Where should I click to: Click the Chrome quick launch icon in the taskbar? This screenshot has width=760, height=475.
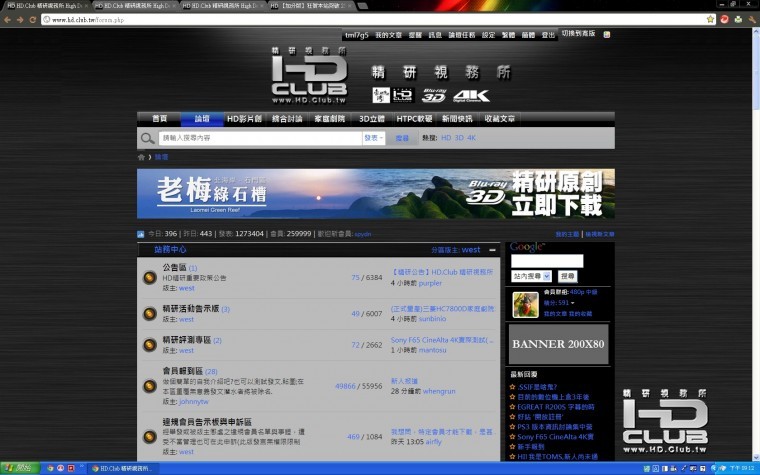click(x=50, y=468)
